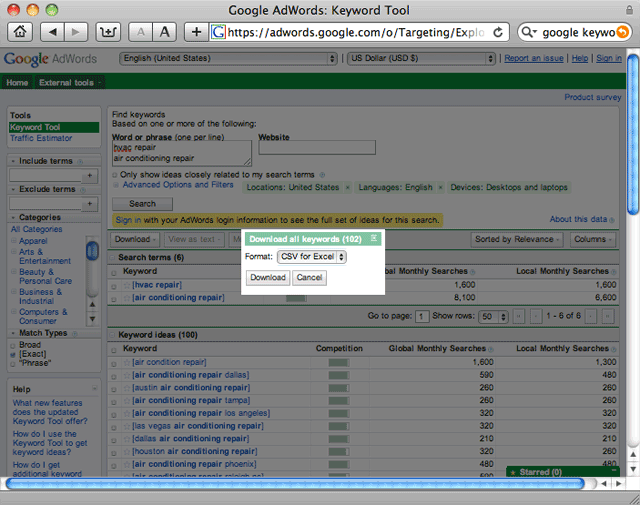
Task: Open the Columns dropdown
Action: (593, 239)
